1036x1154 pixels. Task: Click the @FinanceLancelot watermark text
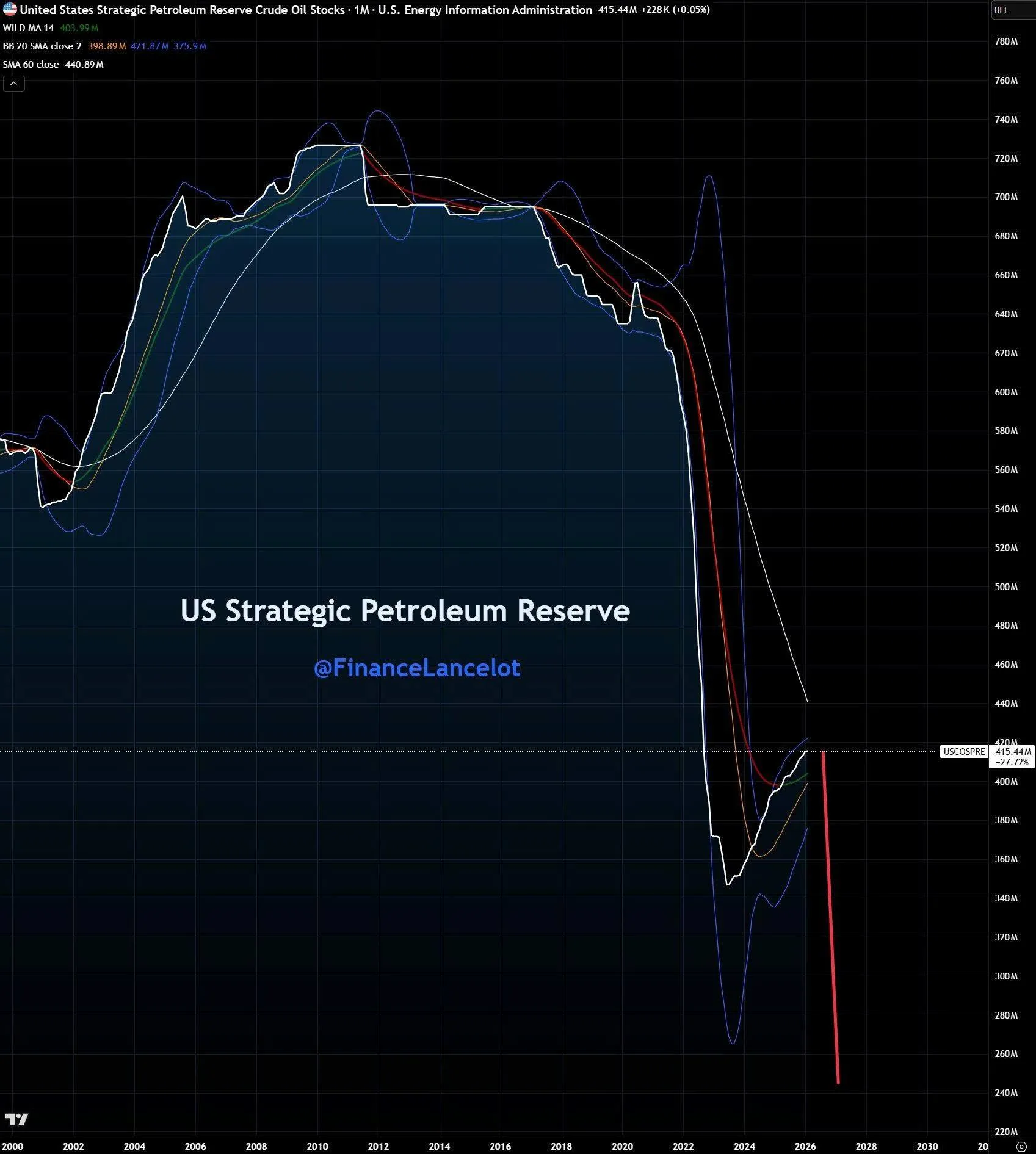tap(416, 668)
